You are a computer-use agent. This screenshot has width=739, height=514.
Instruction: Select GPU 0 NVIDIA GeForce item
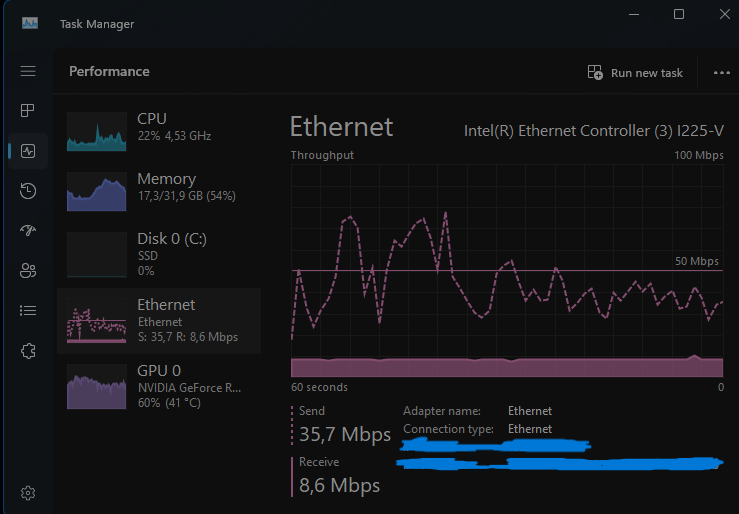pos(159,386)
